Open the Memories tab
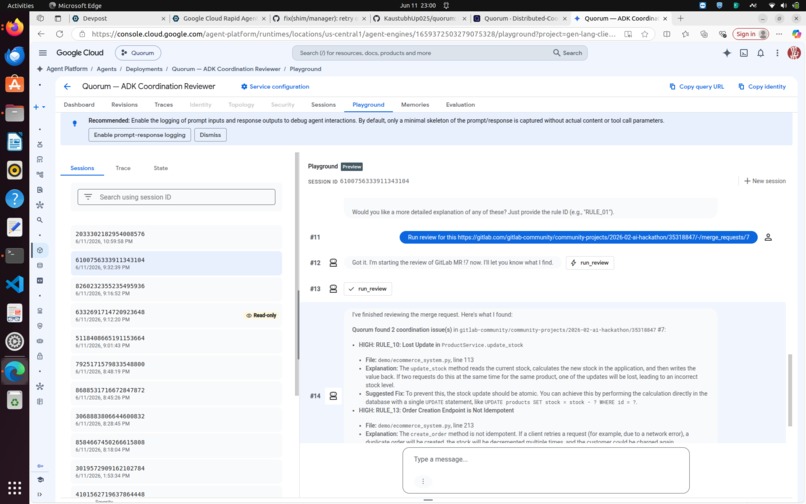 point(415,104)
